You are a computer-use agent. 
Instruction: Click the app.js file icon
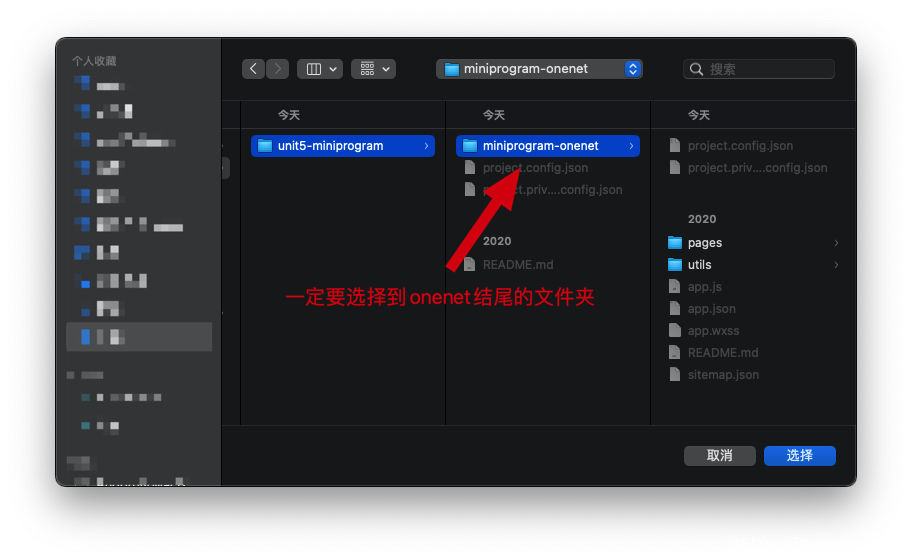(x=675, y=287)
